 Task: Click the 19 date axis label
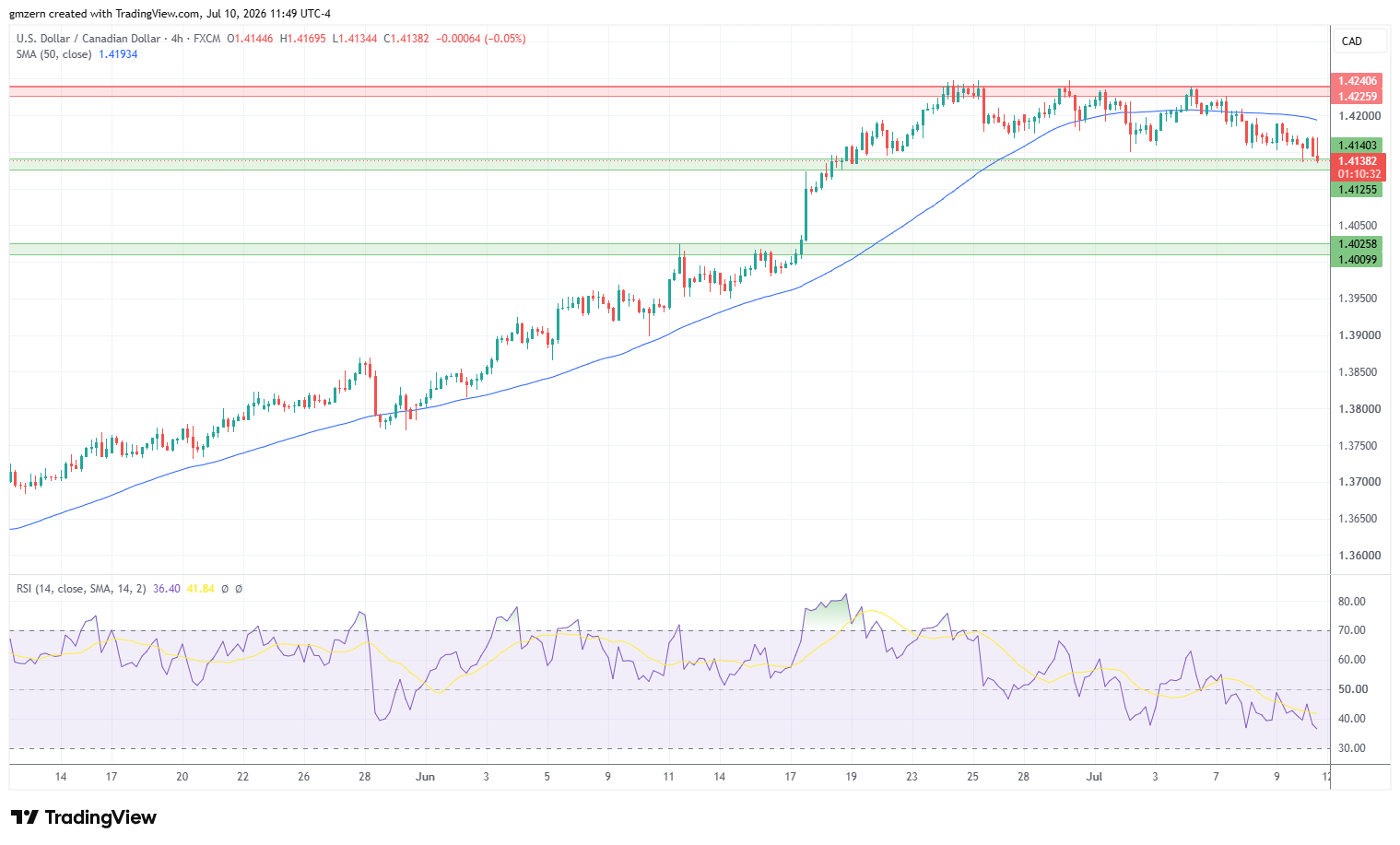click(851, 777)
